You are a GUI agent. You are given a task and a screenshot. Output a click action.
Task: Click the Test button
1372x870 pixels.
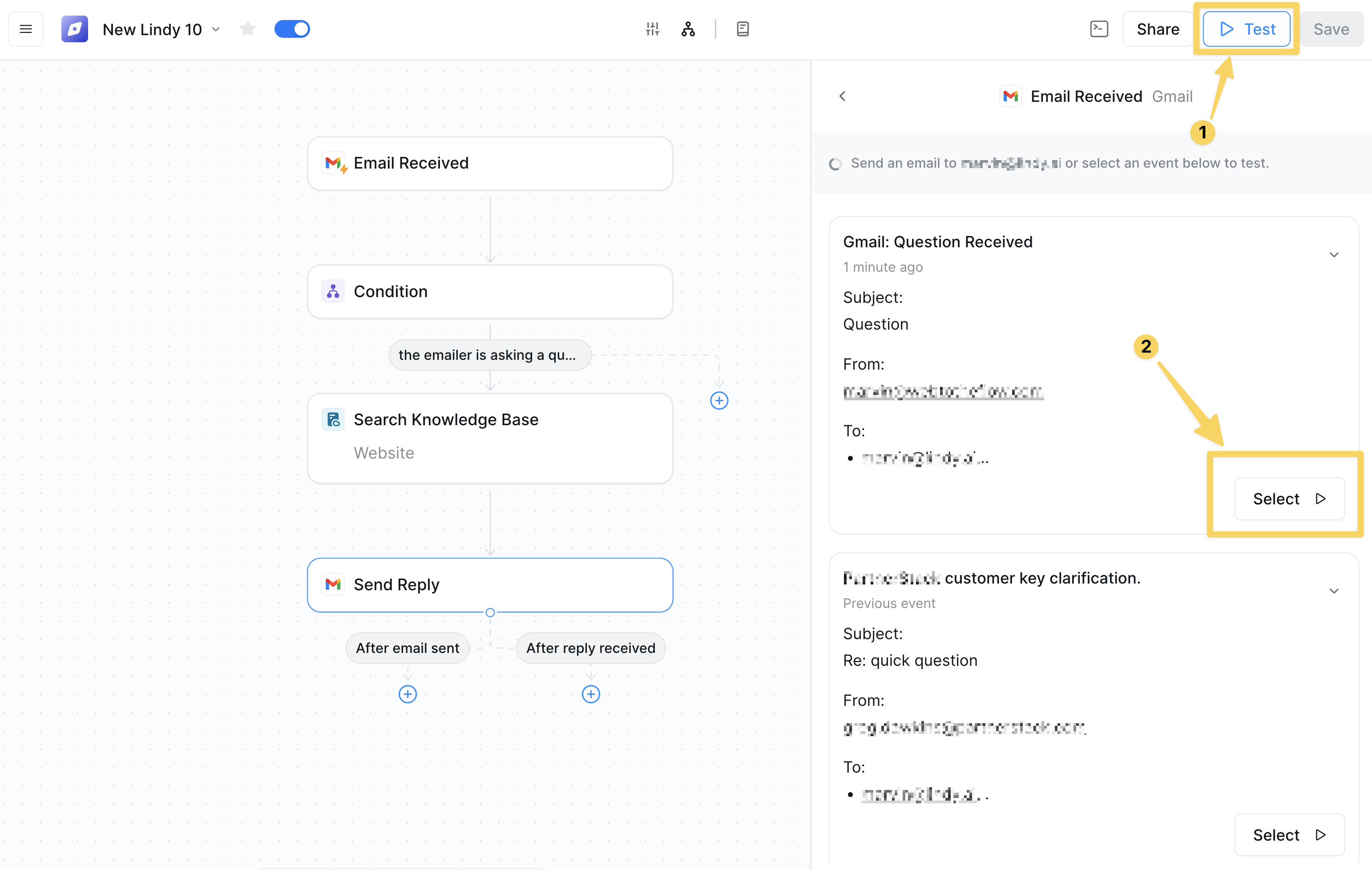click(1246, 29)
